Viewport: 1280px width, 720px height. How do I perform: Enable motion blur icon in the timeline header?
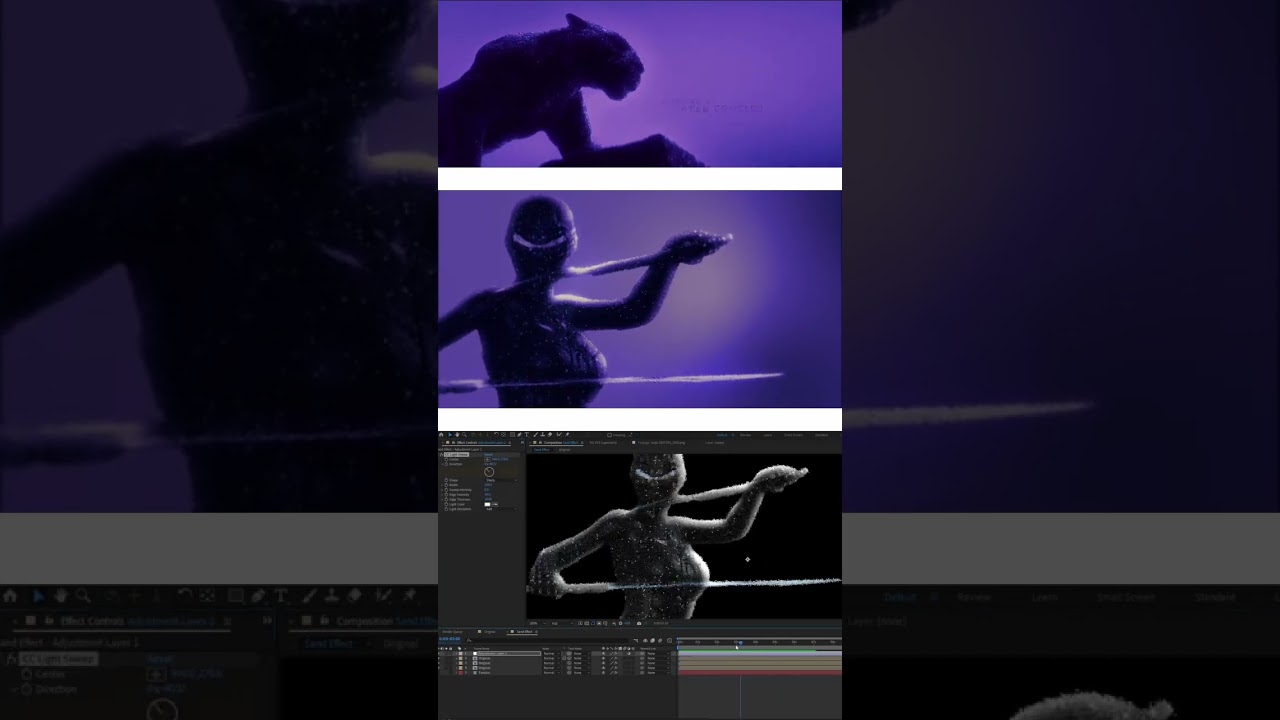click(x=662, y=640)
